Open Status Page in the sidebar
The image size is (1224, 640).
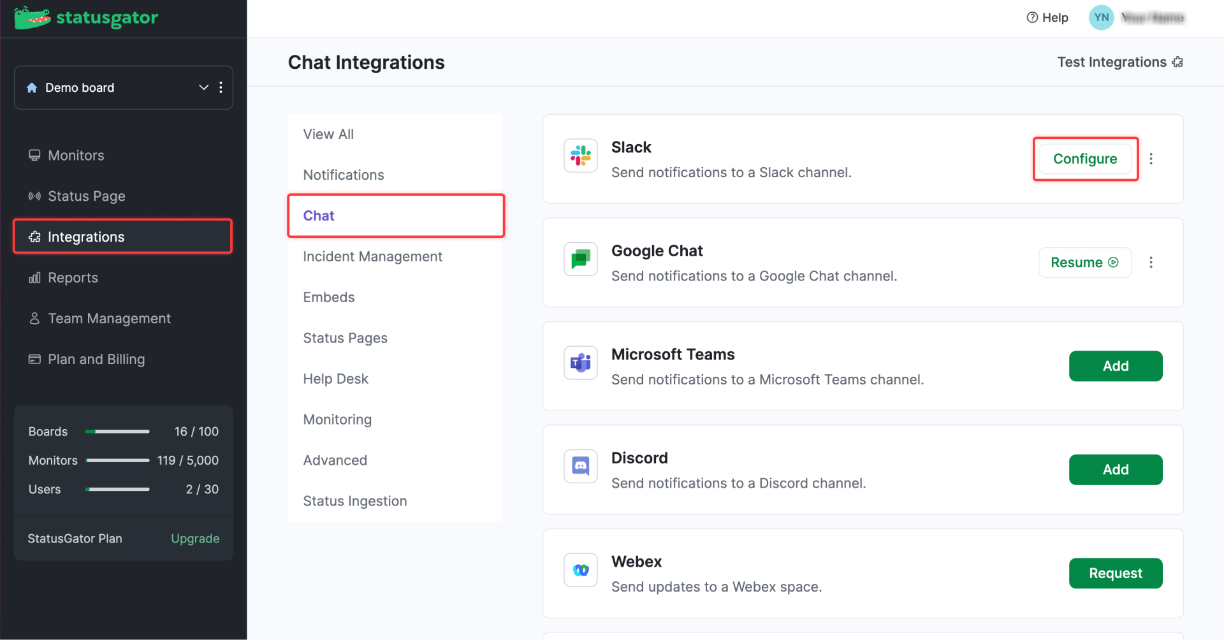[87, 197]
